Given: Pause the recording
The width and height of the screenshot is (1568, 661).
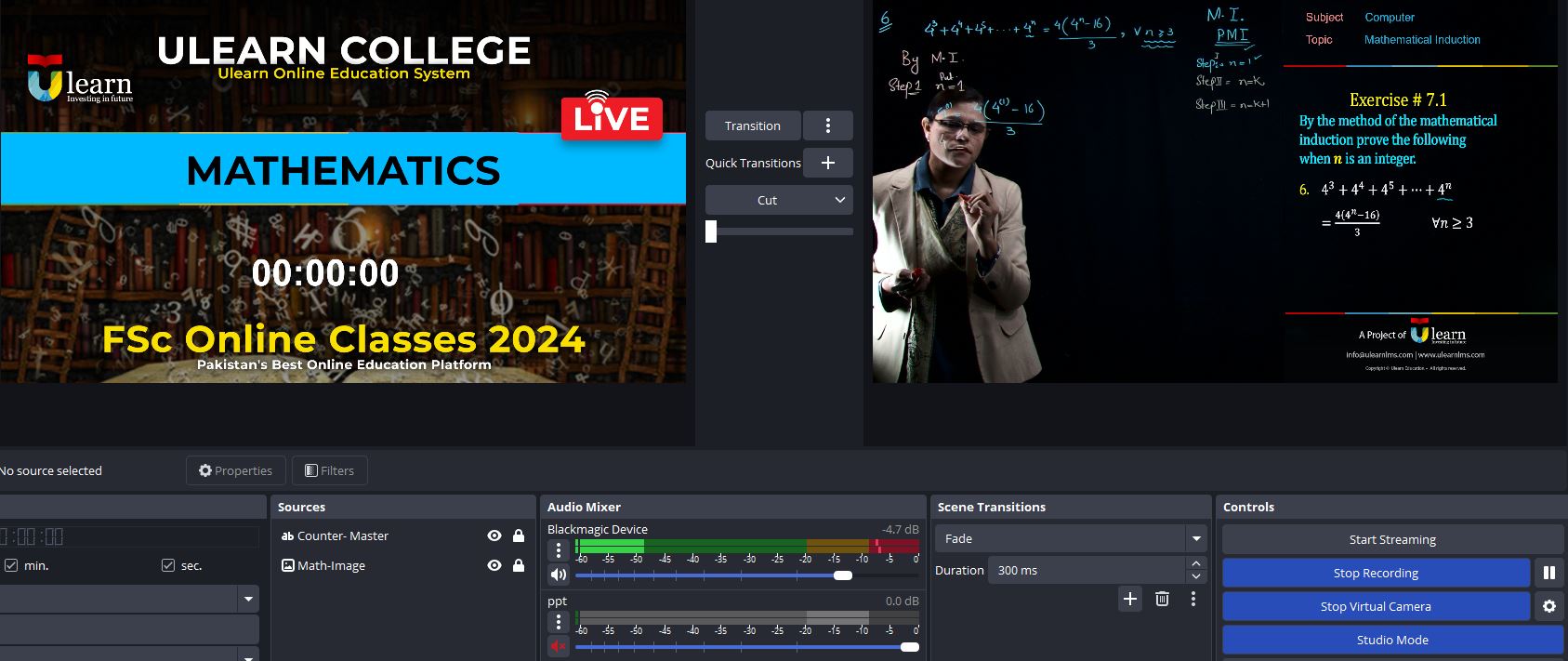Looking at the screenshot, I should click(1548, 573).
